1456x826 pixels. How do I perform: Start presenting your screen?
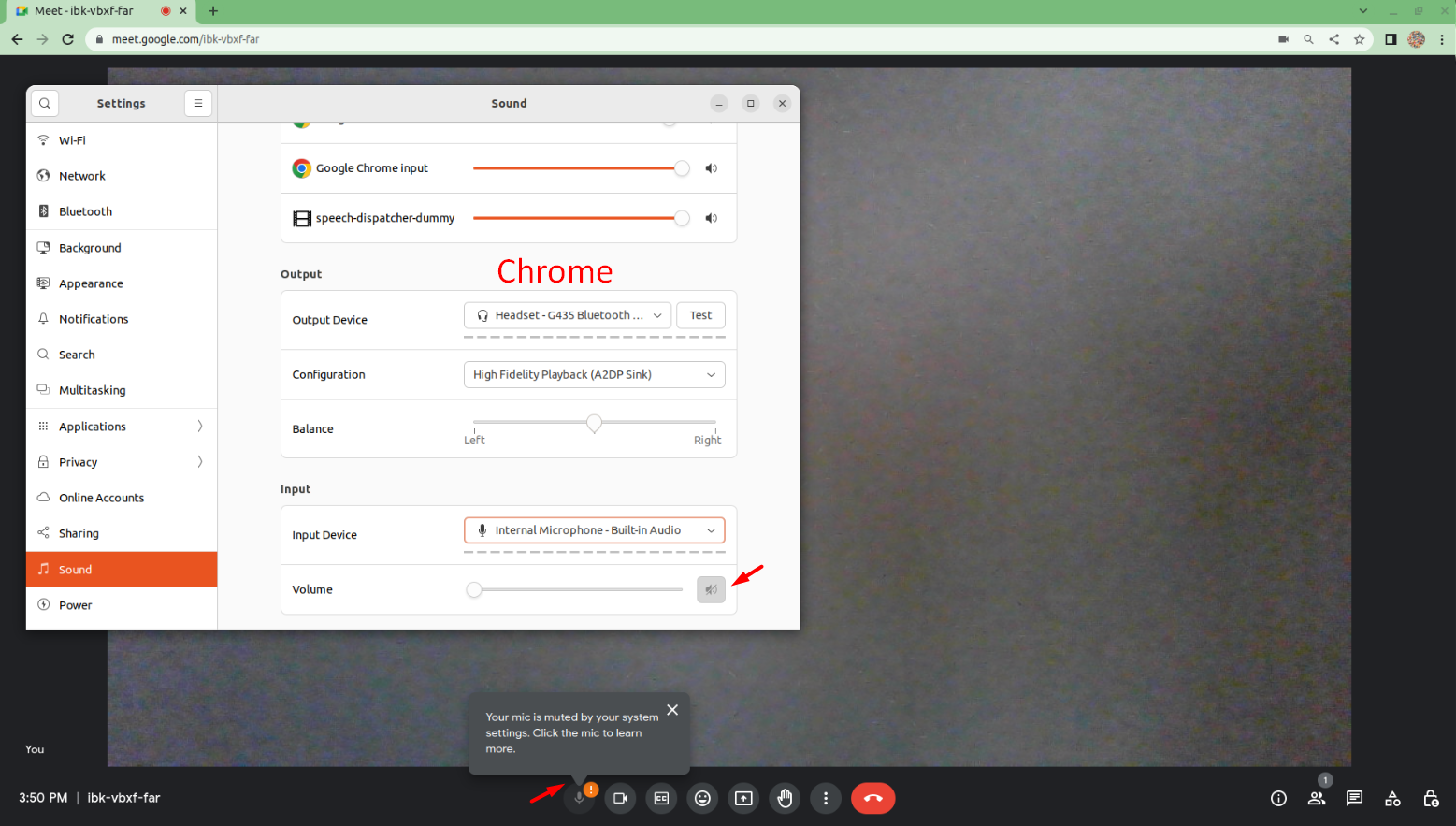pyautogui.click(x=743, y=798)
